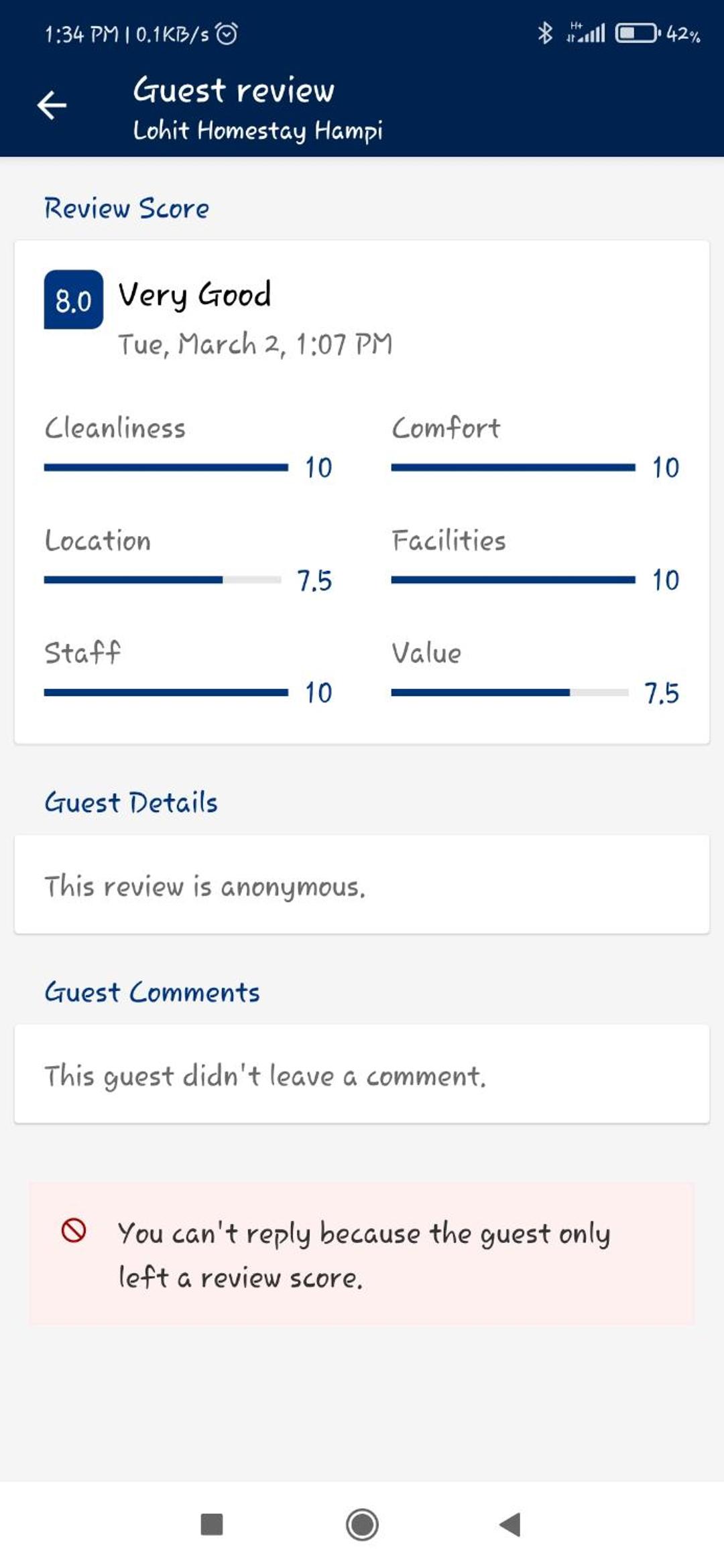Screen dimensions: 724x1568
Task: Tap the battery indicator icon
Action: click(638, 33)
